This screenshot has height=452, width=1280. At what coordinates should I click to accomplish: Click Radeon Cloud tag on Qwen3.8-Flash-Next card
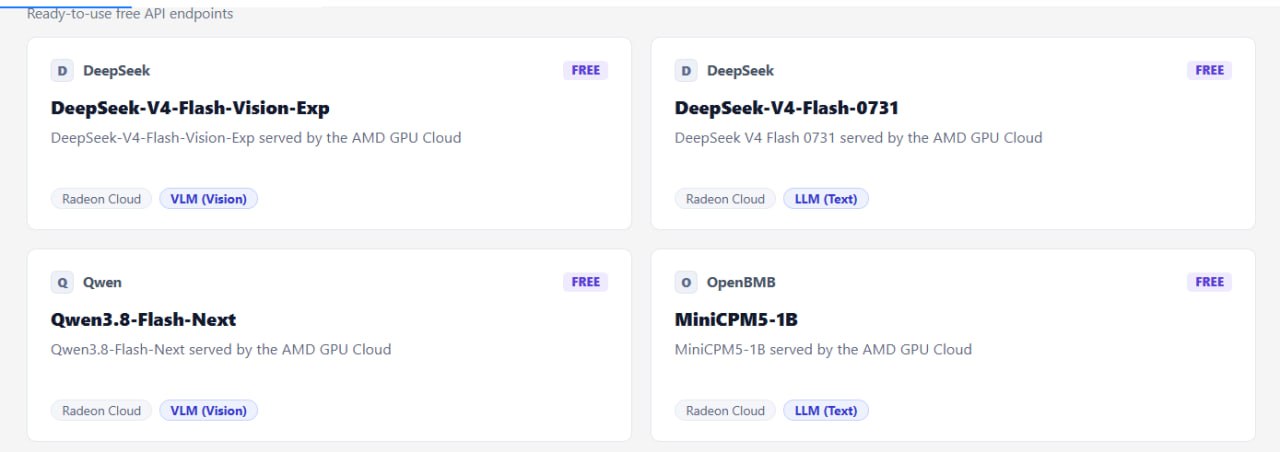(102, 411)
